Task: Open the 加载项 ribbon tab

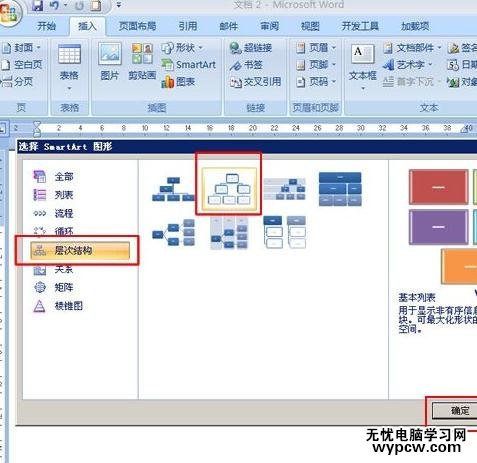Action: pyautogui.click(x=415, y=26)
